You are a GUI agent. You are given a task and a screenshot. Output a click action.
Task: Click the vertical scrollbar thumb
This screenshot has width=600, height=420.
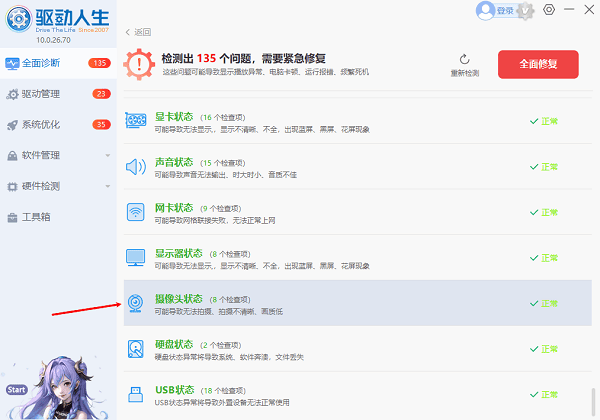593,401
